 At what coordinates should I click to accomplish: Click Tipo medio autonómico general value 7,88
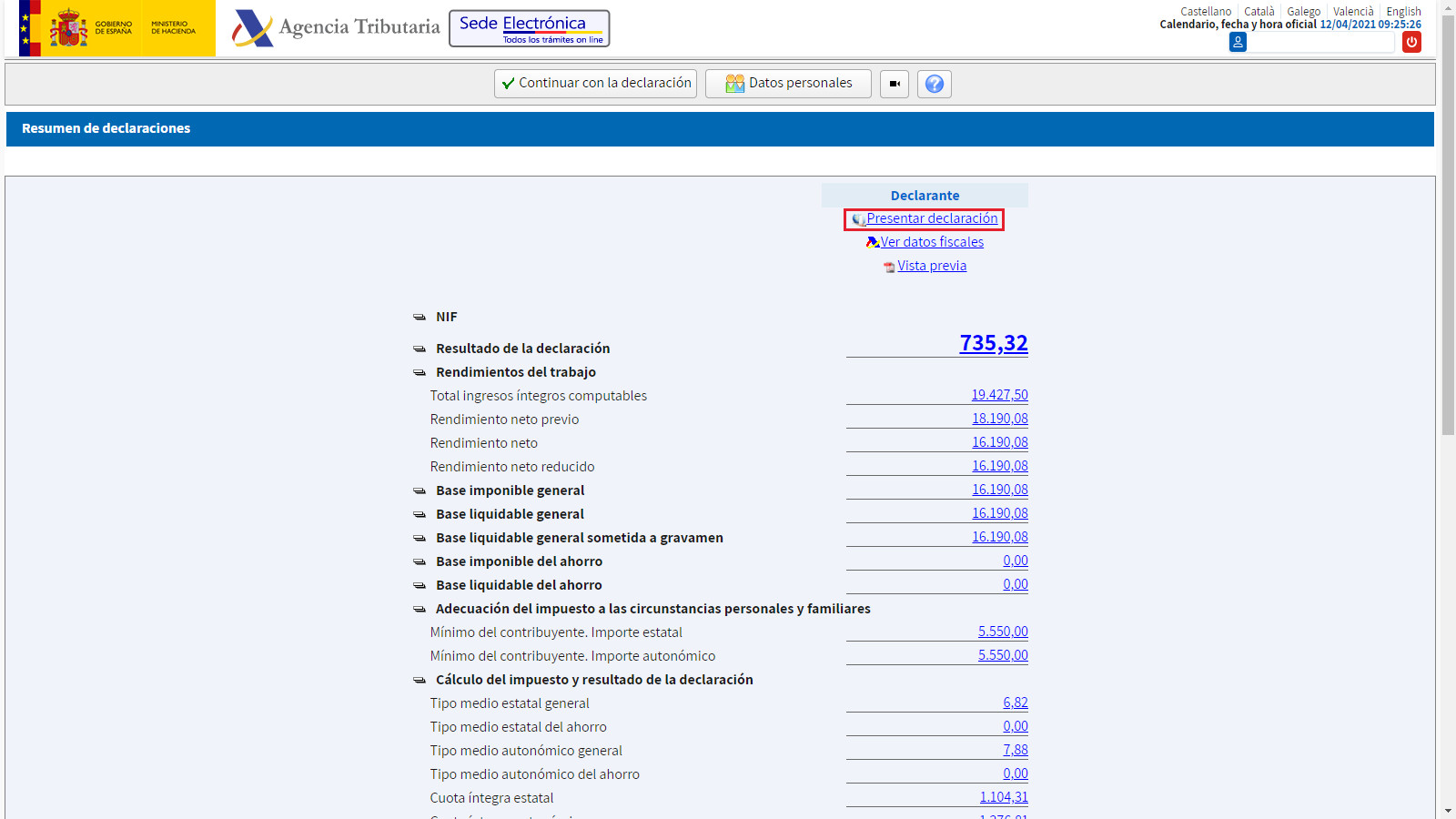pyautogui.click(x=1016, y=750)
